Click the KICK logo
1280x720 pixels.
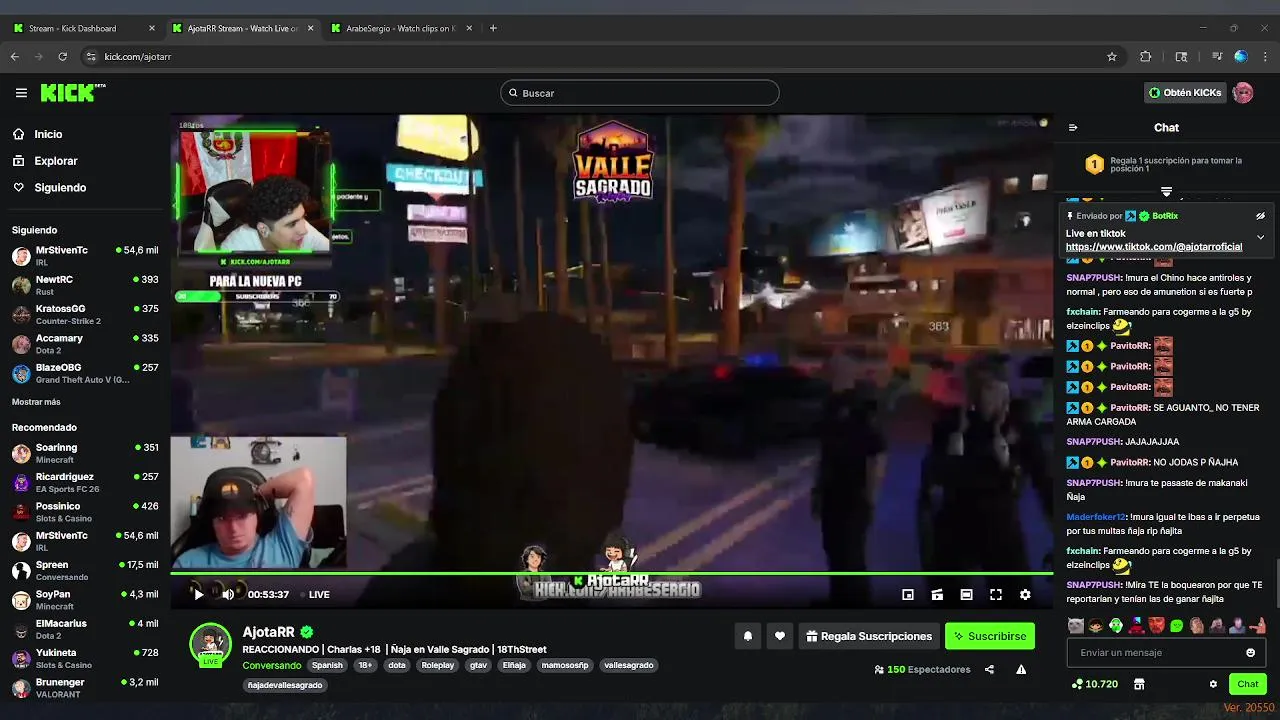click(72, 93)
